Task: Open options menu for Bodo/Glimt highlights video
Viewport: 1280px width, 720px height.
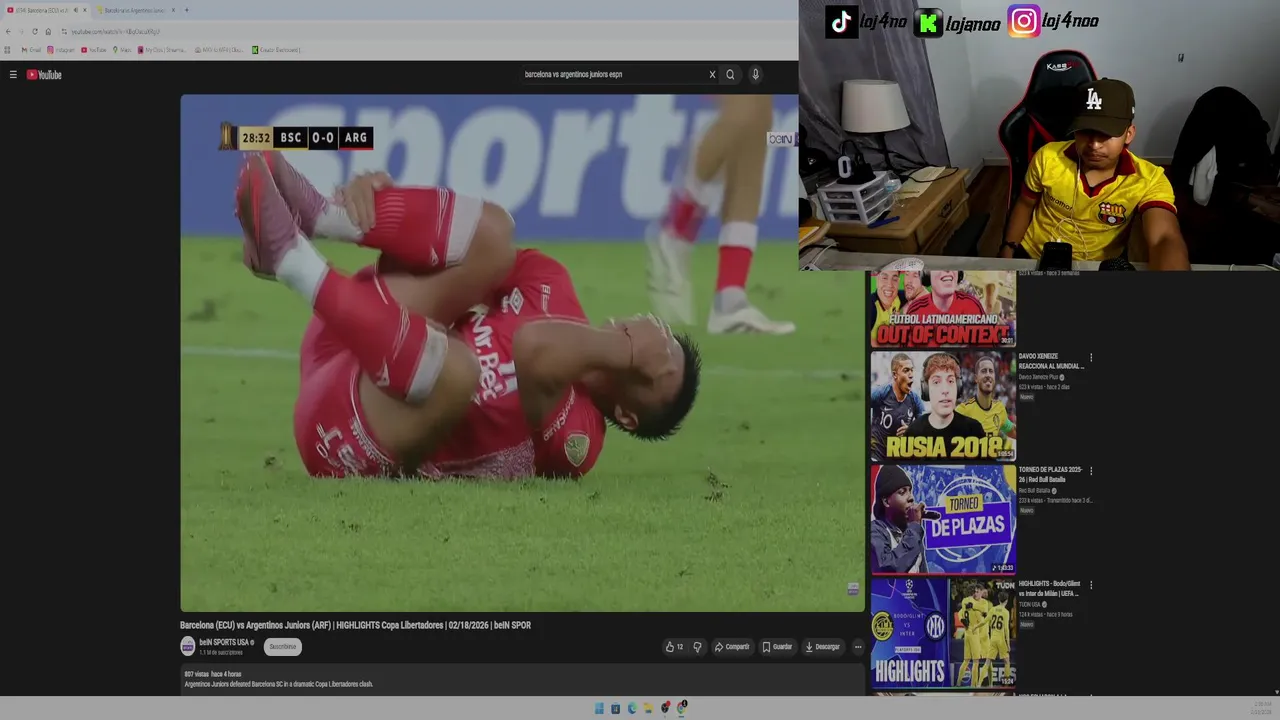Action: (x=1091, y=585)
